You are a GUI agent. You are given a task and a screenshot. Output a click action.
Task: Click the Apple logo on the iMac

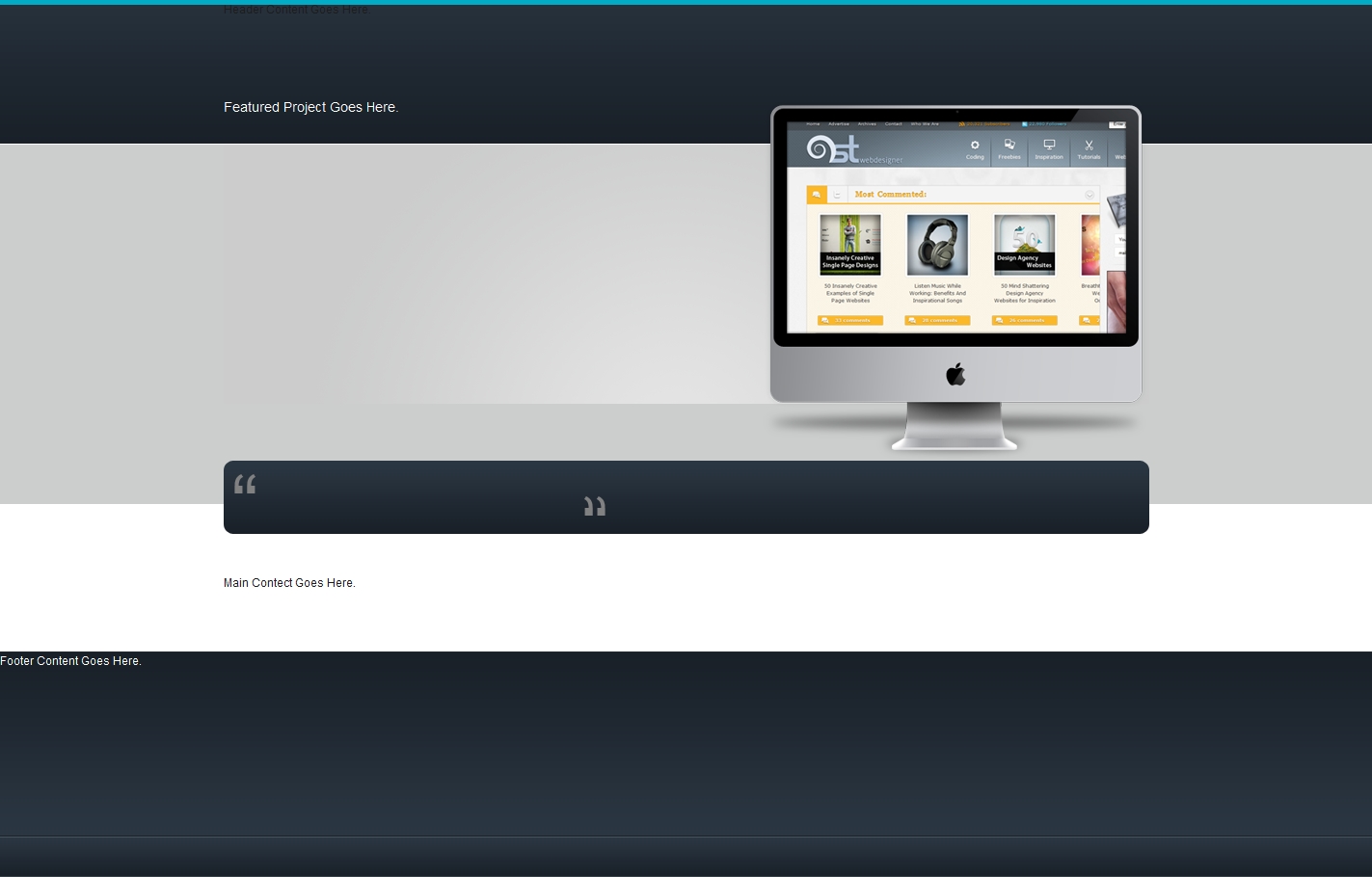(955, 374)
